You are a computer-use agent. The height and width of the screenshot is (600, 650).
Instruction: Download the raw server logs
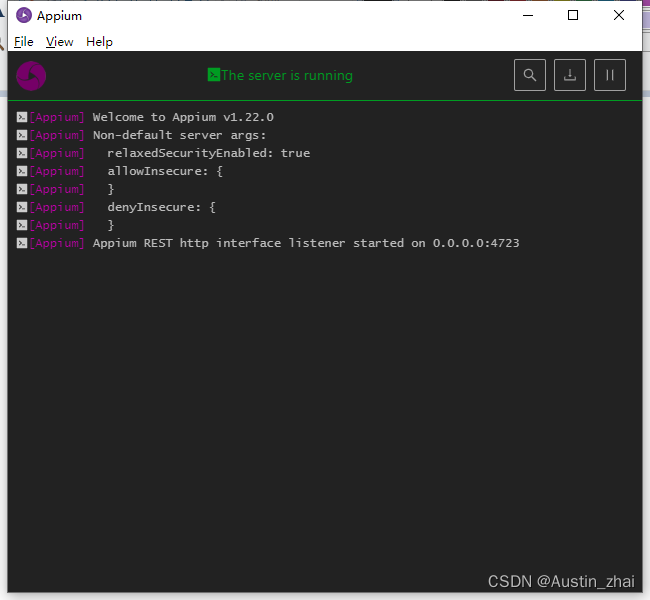[x=570, y=75]
